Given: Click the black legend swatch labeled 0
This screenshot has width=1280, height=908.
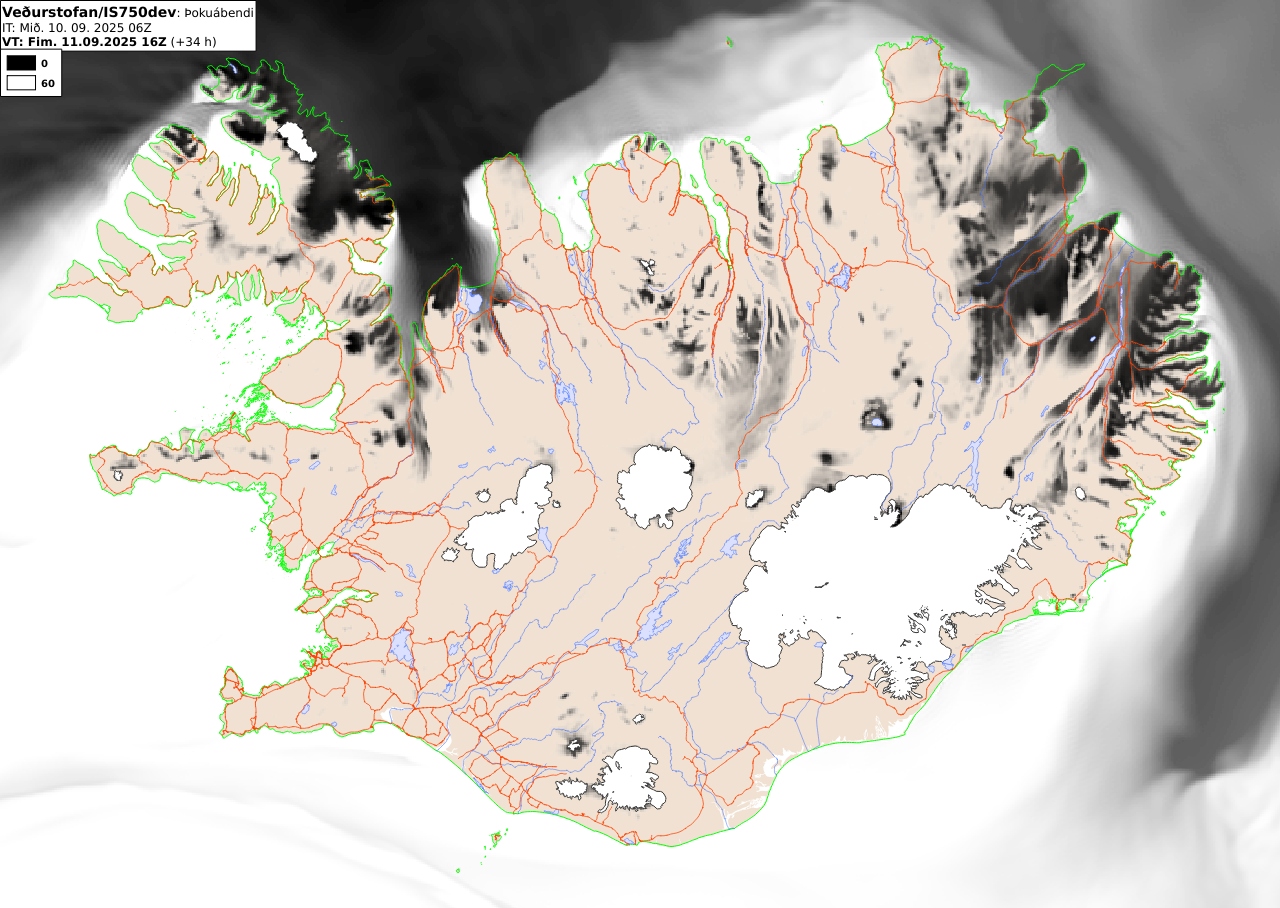Looking at the screenshot, I should pyautogui.click(x=21, y=63).
